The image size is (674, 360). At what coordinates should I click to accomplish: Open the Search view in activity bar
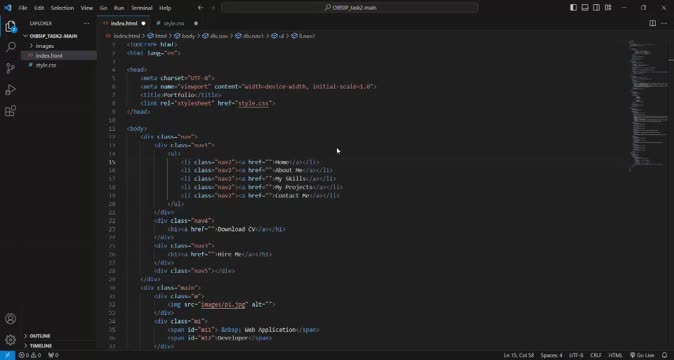pyautogui.click(x=10, y=47)
